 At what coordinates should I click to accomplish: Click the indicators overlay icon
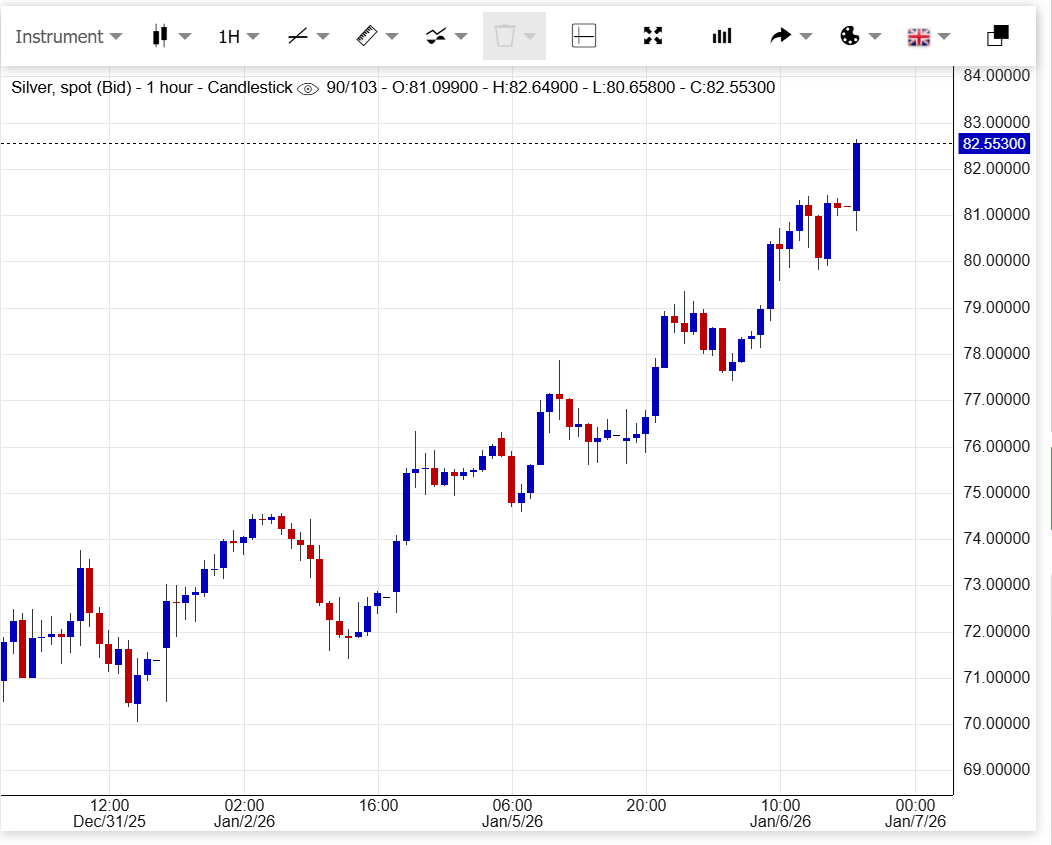tap(435, 37)
